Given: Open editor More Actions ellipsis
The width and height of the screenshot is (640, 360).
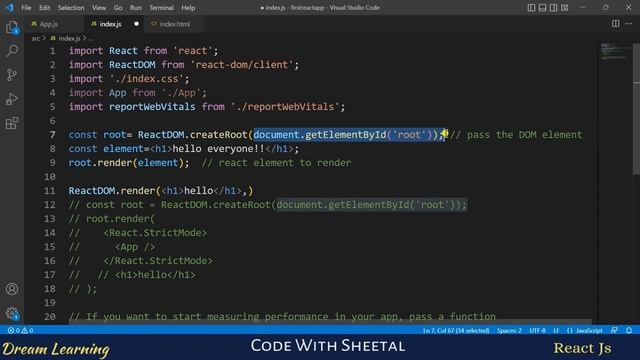Looking at the screenshot, I should point(629,24).
